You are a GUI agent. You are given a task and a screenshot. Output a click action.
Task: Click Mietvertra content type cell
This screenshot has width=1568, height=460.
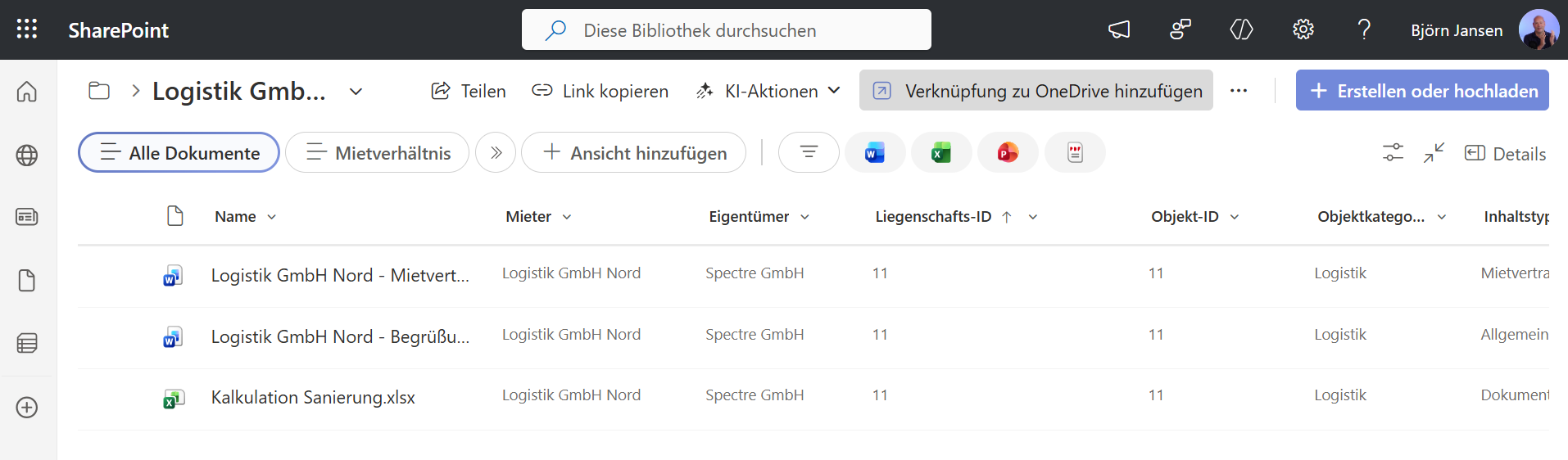pyautogui.click(x=1515, y=273)
